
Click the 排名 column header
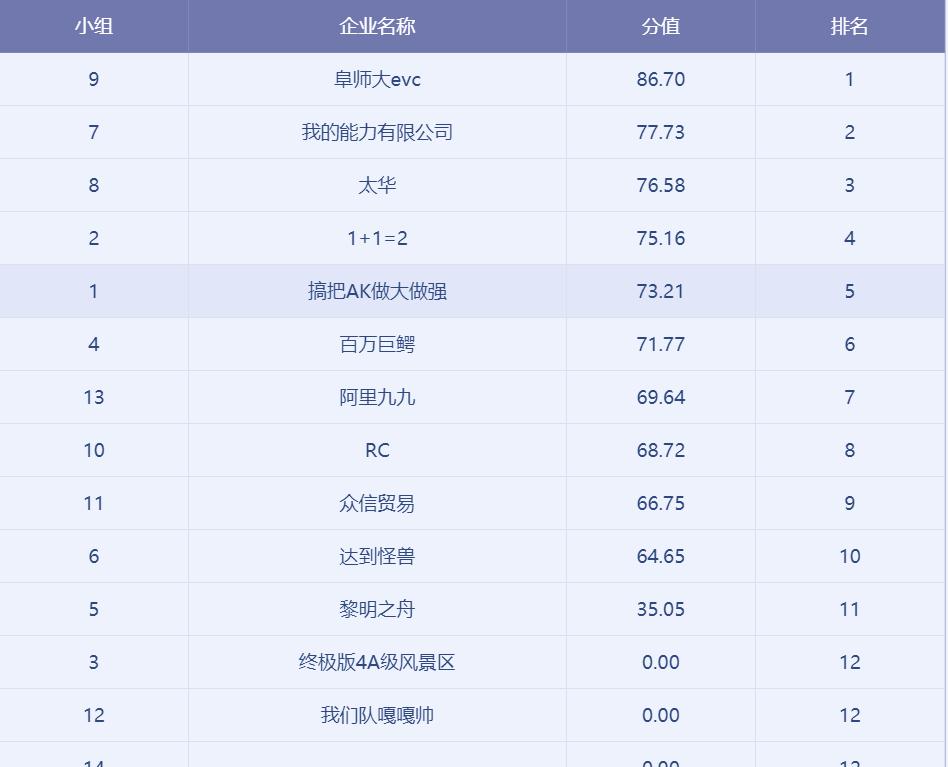pyautogui.click(x=849, y=26)
